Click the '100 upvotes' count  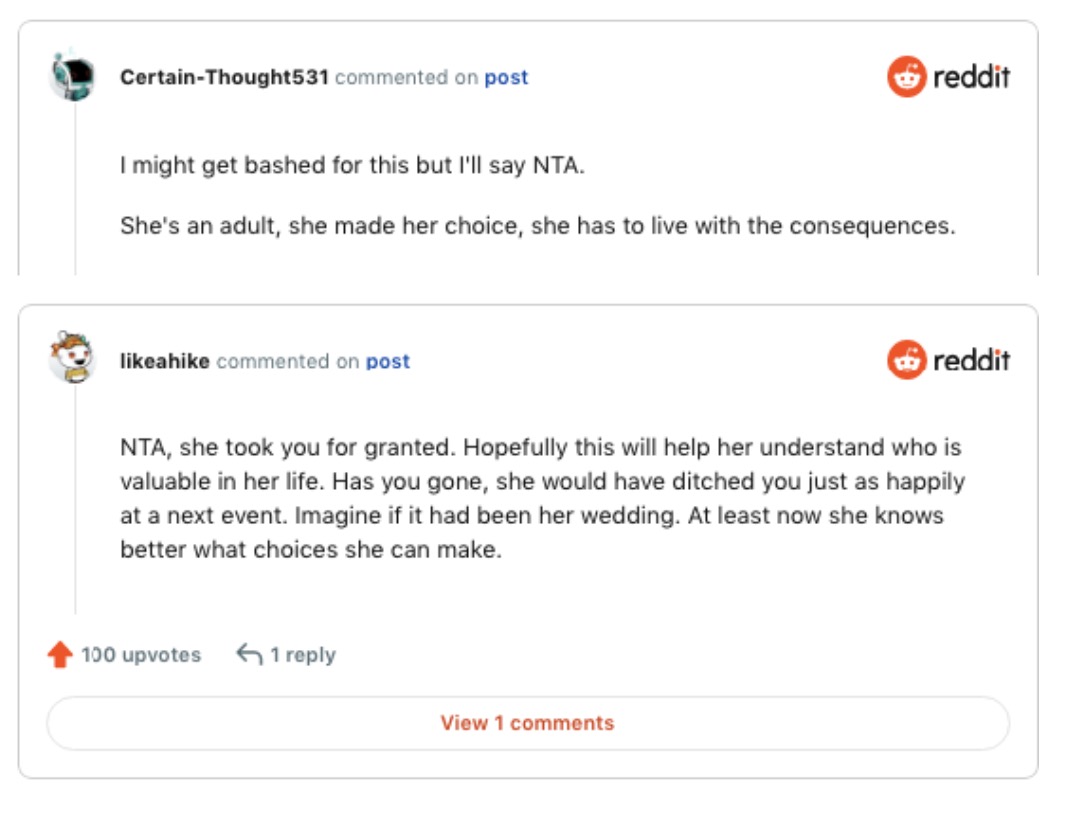point(140,655)
